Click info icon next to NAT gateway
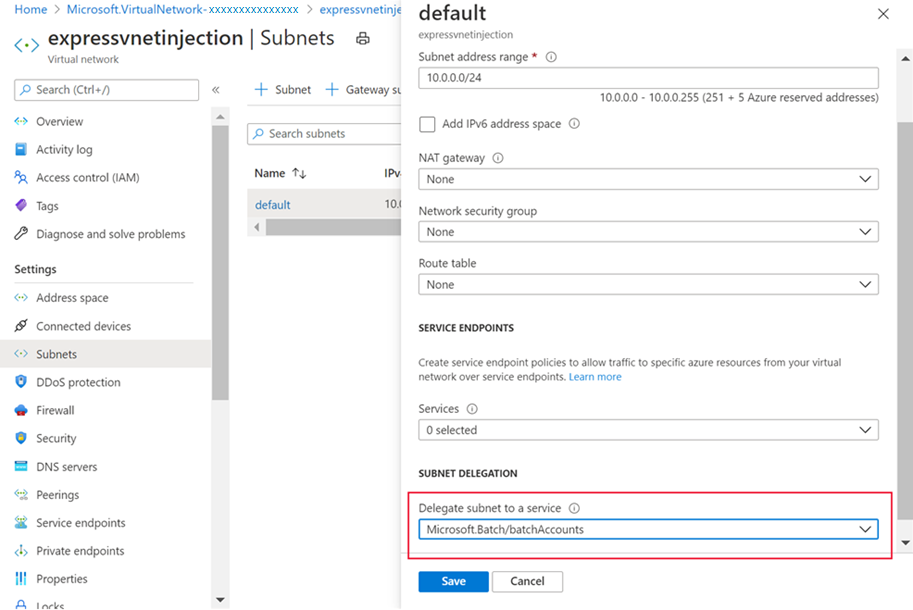The height and width of the screenshot is (610, 913). pos(498,158)
